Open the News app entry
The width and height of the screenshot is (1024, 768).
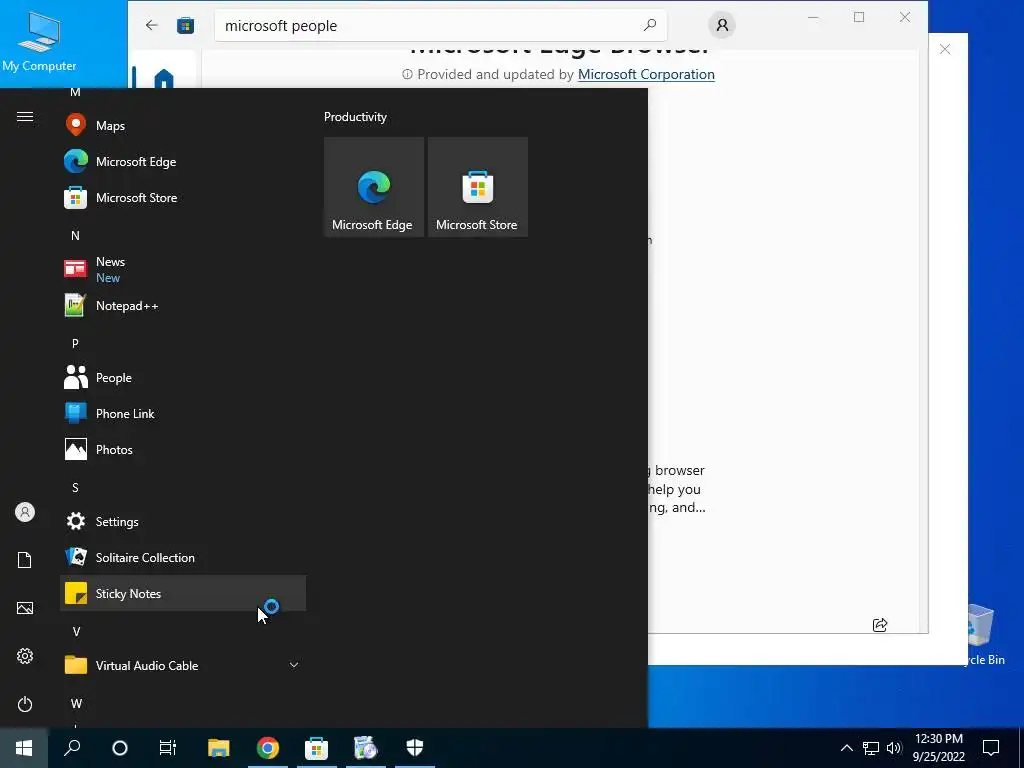[183, 269]
